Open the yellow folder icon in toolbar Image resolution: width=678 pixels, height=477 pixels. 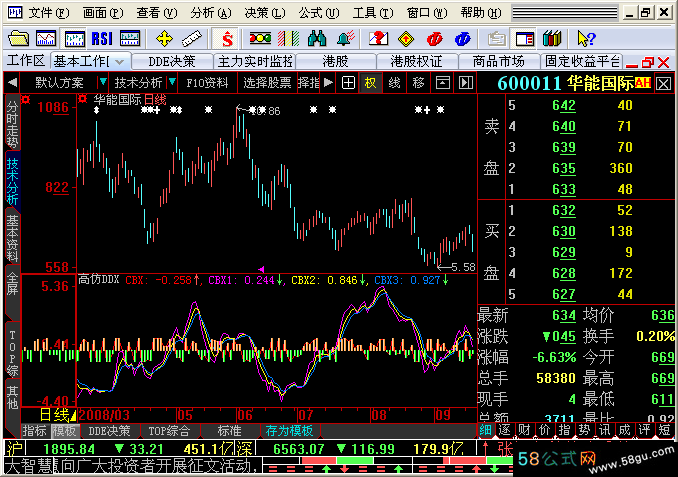point(18,39)
